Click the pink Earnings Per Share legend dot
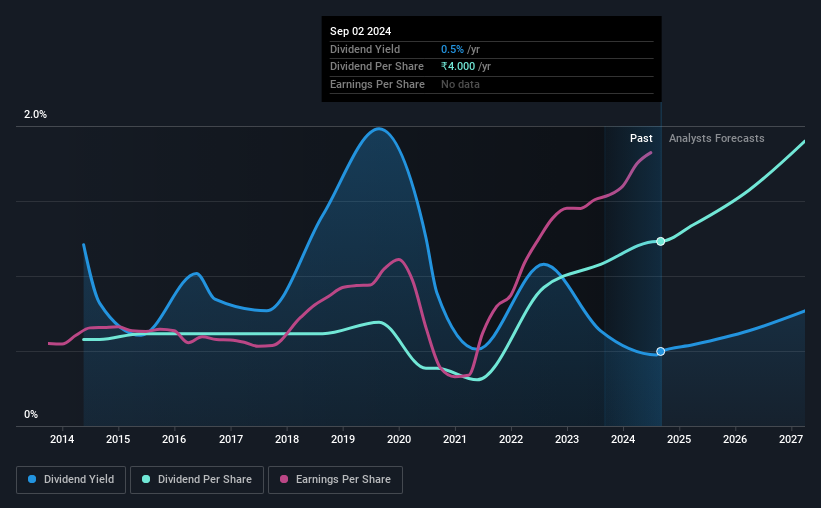The height and width of the screenshot is (508, 821). pyautogui.click(x=284, y=479)
